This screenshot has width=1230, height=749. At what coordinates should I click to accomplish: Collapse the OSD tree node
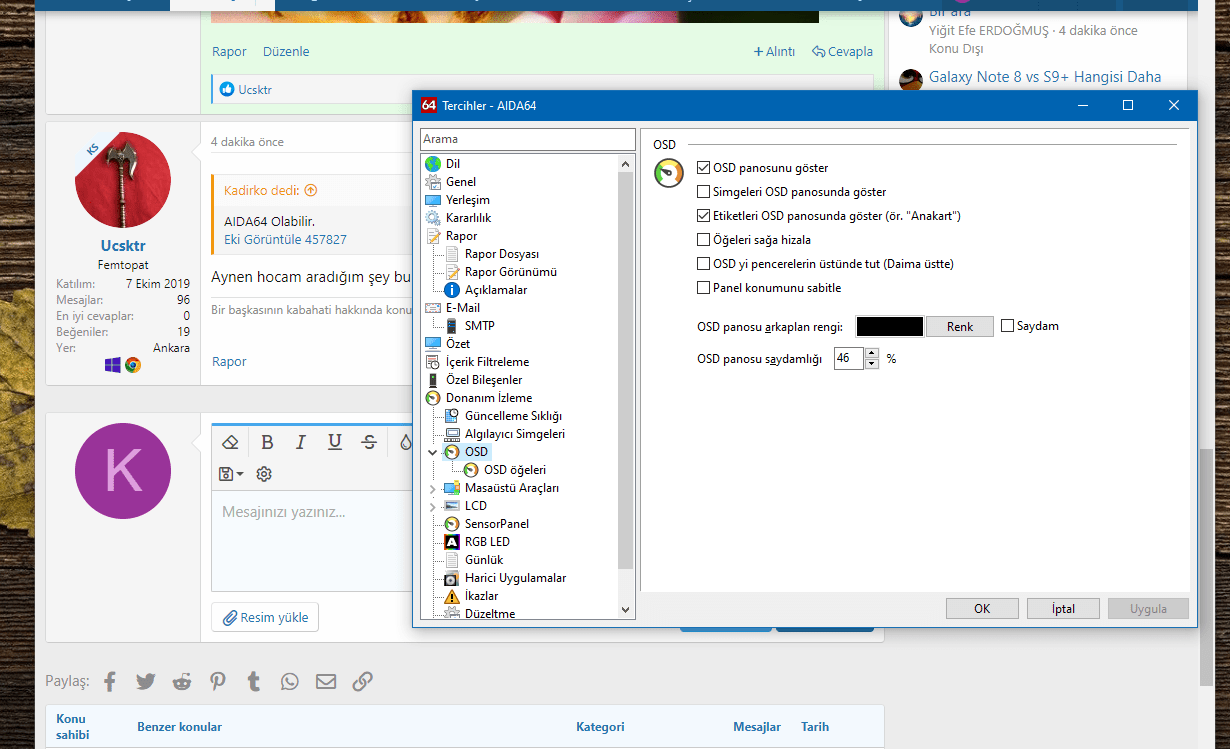tap(432, 452)
